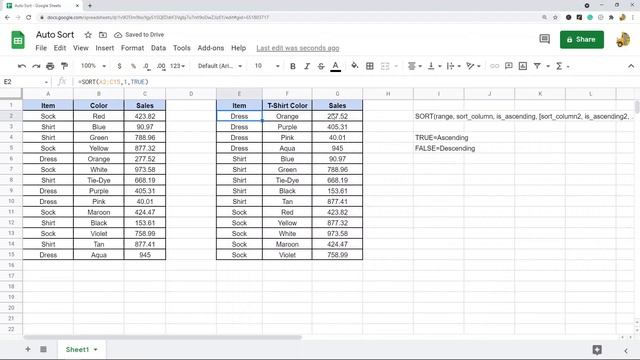Open the Add-ons menu
640x360 pixels.
(211, 48)
